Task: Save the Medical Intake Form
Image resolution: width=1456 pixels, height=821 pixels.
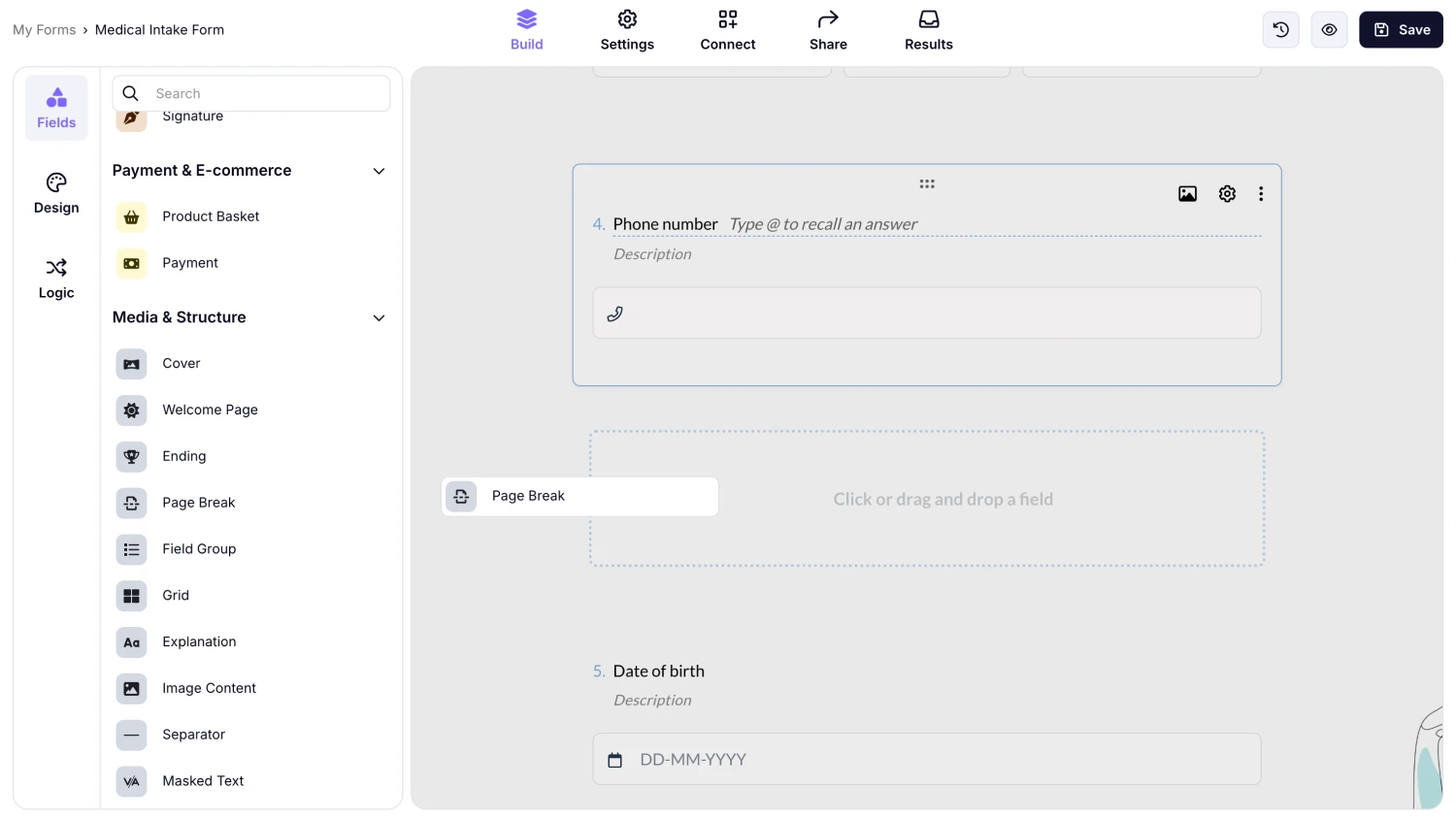Action: click(x=1401, y=29)
